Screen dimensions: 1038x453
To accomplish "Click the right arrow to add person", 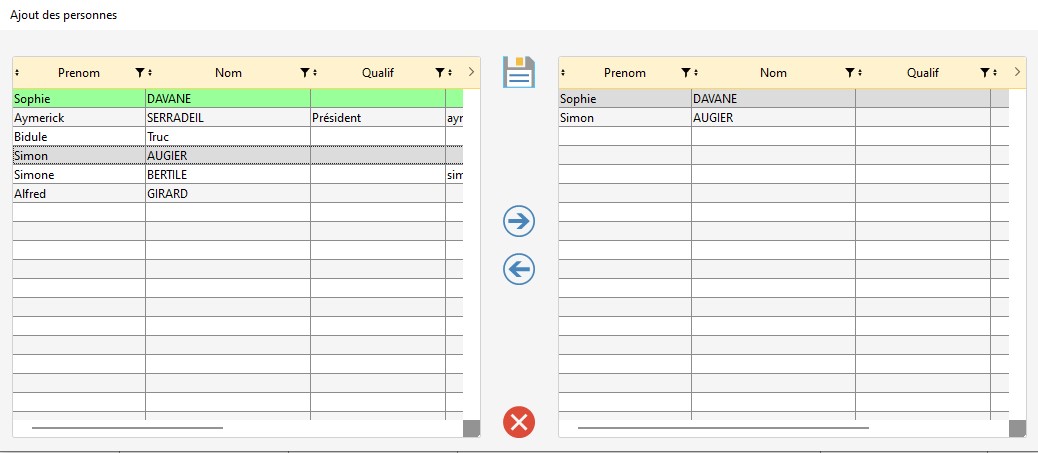I will [518, 222].
